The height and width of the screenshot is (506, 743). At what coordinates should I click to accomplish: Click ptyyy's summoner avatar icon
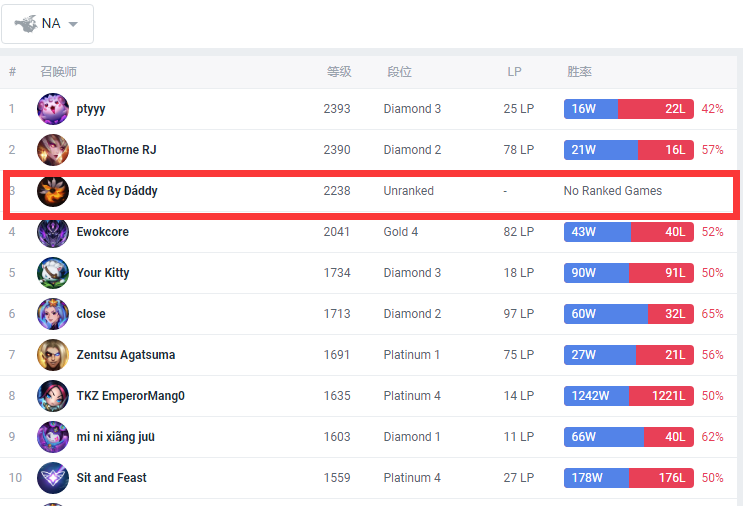point(53,109)
